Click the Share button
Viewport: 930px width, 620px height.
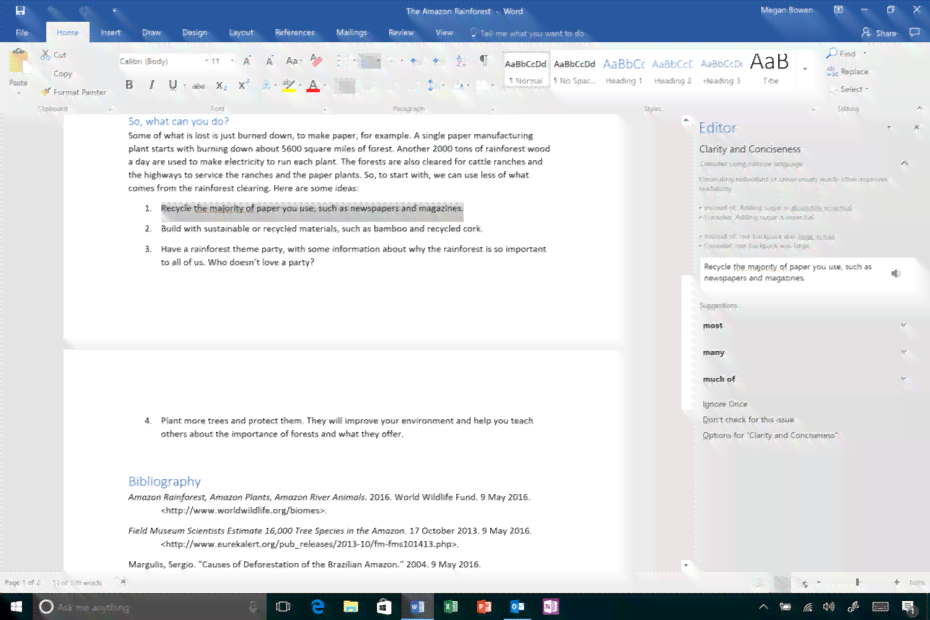click(879, 33)
